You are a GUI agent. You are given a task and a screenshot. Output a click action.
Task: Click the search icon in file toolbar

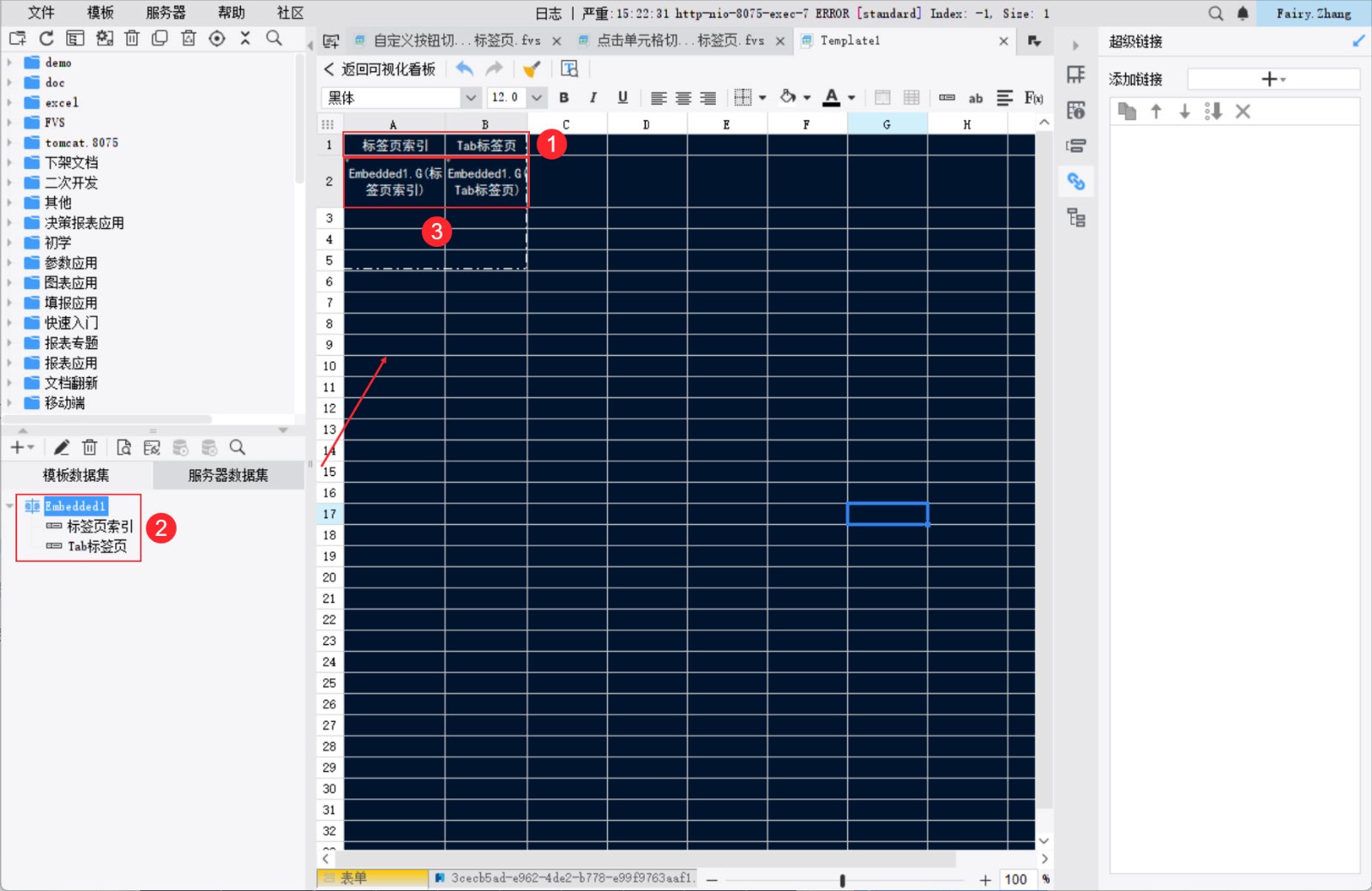(x=274, y=38)
